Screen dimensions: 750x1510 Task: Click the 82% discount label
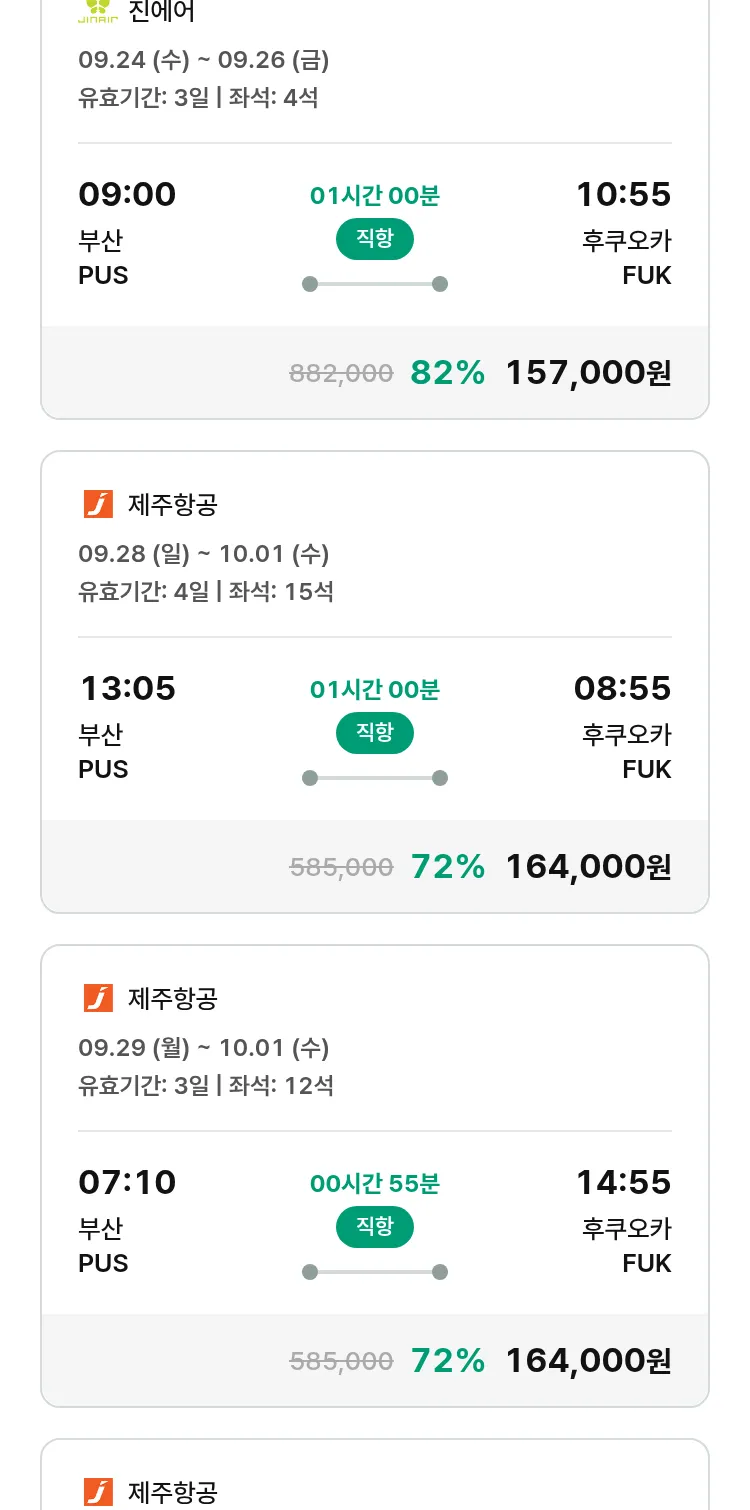click(447, 373)
